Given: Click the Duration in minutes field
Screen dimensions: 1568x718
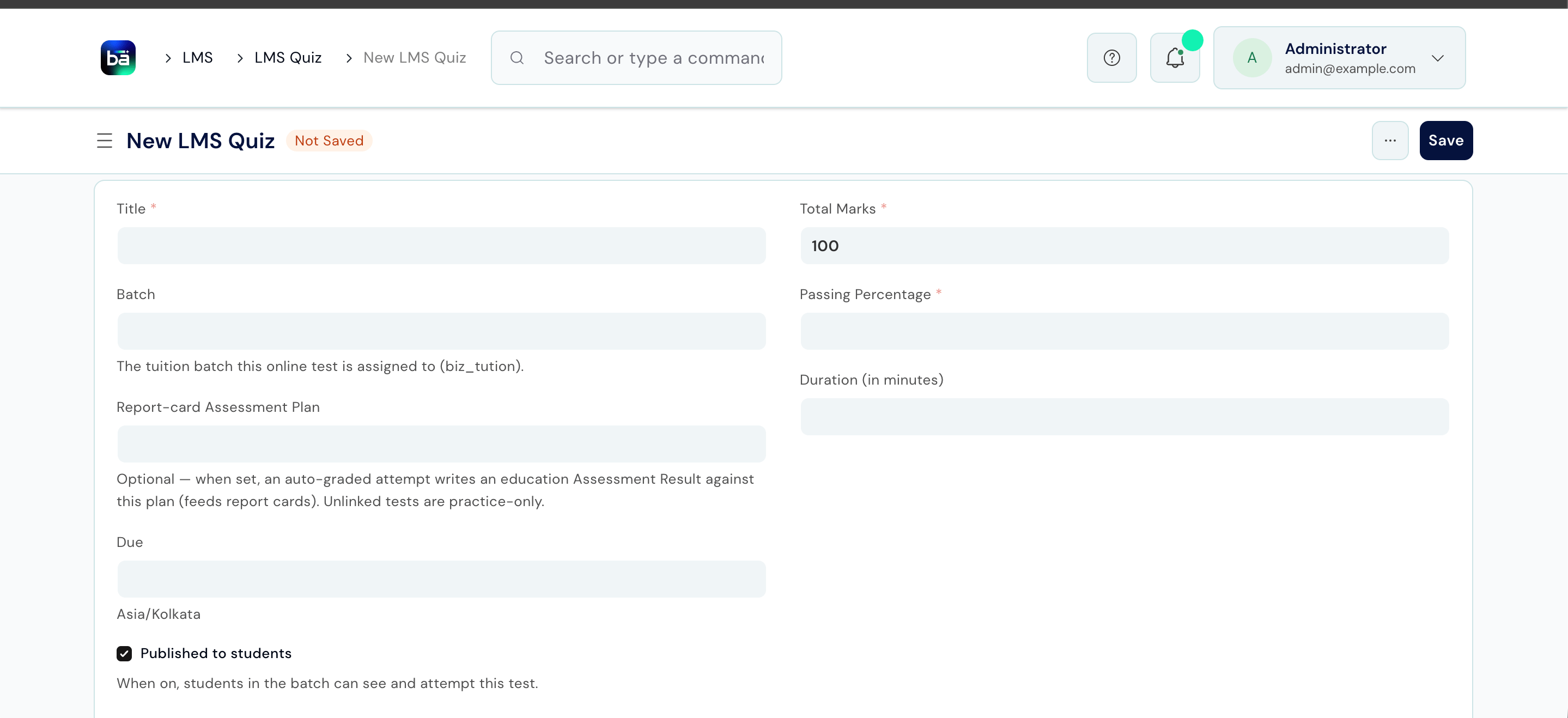Looking at the screenshot, I should (x=1125, y=417).
